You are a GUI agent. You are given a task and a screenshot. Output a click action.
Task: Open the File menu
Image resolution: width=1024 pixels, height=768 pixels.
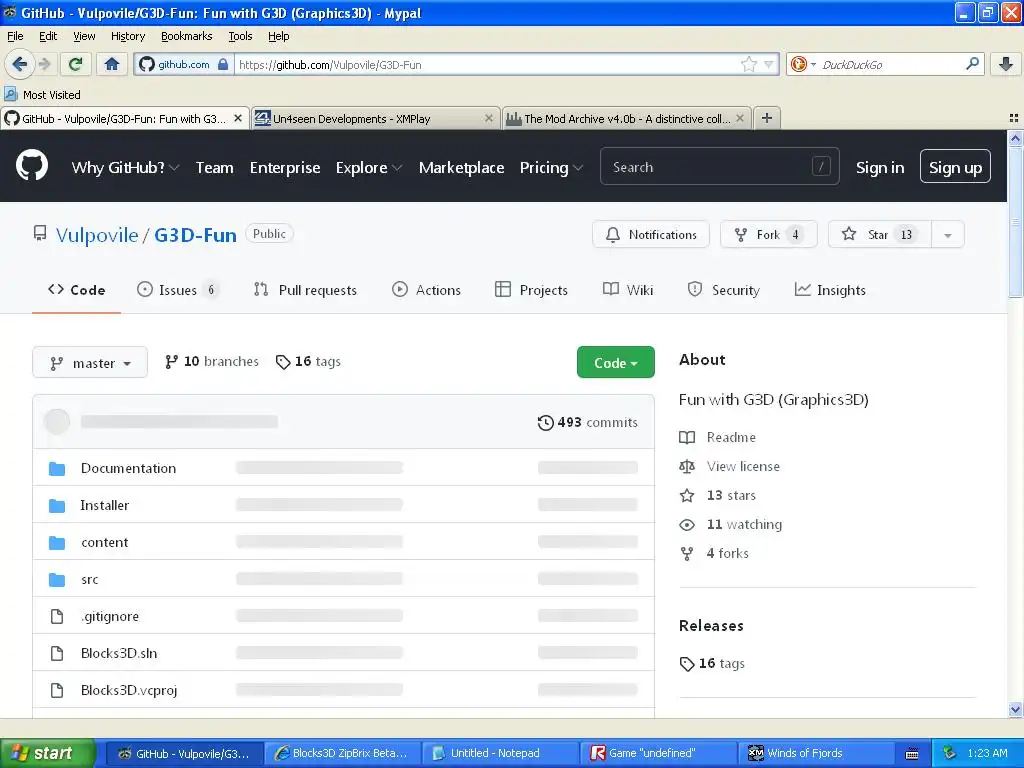click(x=15, y=36)
